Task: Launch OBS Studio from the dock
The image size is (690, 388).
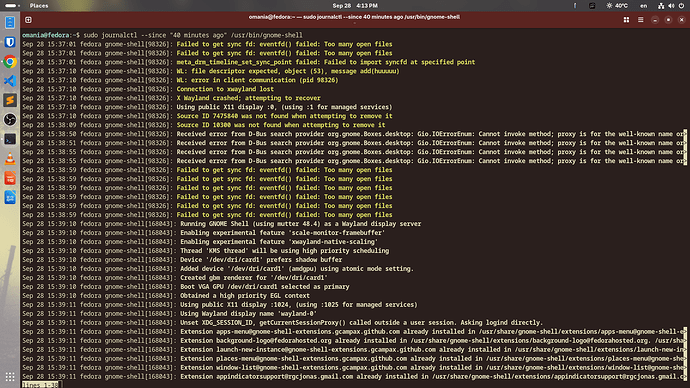Action: point(10,120)
